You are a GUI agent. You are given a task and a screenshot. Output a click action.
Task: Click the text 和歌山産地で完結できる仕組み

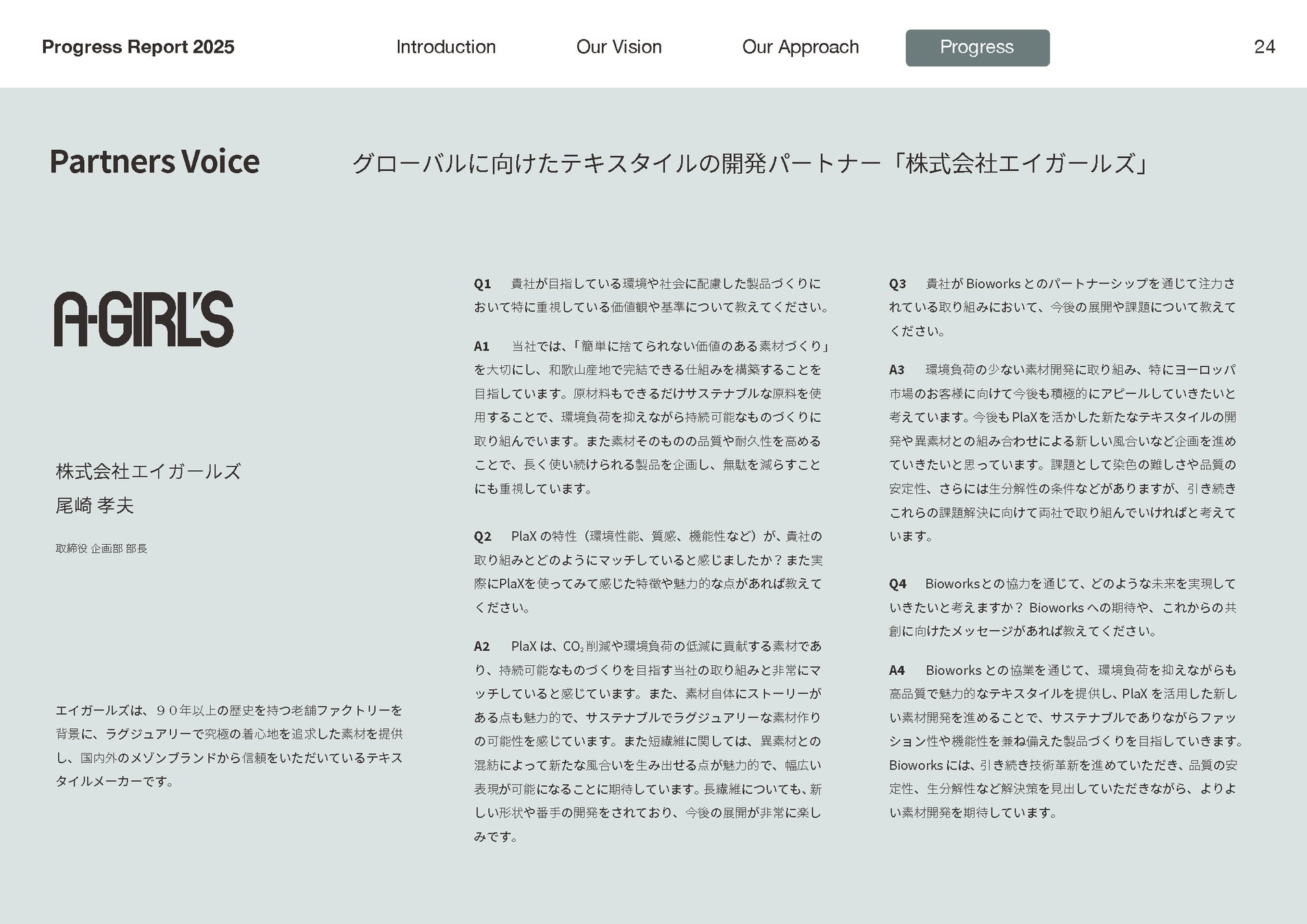point(635,370)
